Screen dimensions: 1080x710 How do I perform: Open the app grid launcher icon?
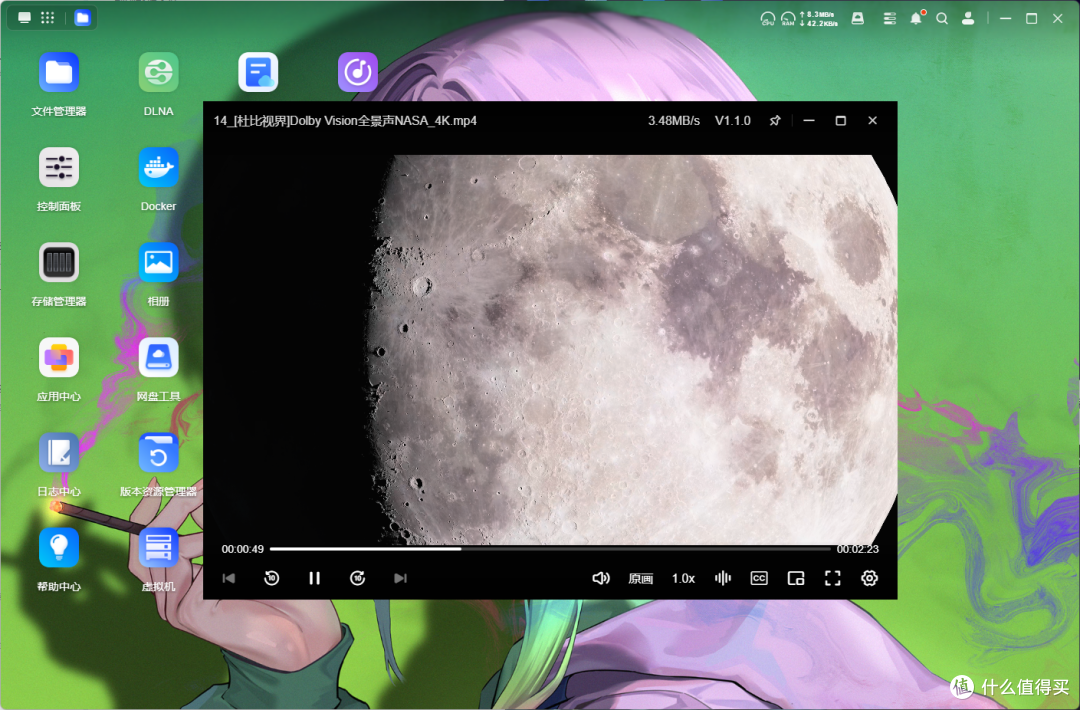[x=48, y=18]
